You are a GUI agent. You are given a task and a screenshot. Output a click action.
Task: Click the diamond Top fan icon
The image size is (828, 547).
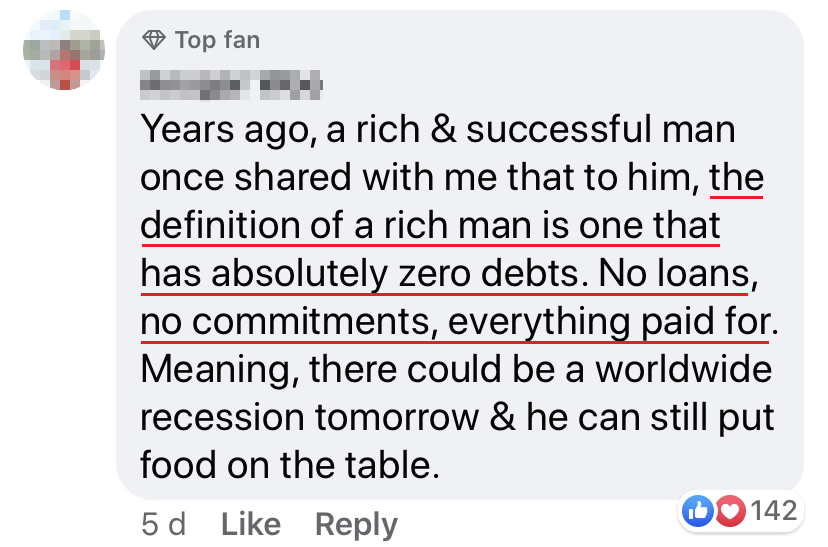pyautogui.click(x=153, y=41)
